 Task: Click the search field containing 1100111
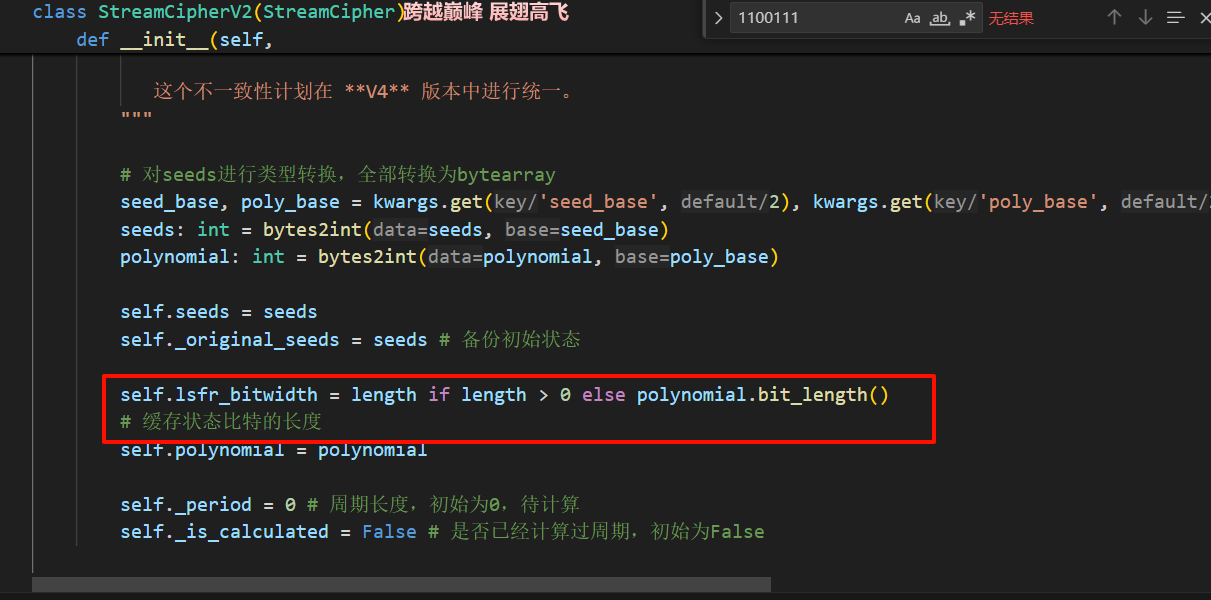pyautogui.click(x=810, y=18)
